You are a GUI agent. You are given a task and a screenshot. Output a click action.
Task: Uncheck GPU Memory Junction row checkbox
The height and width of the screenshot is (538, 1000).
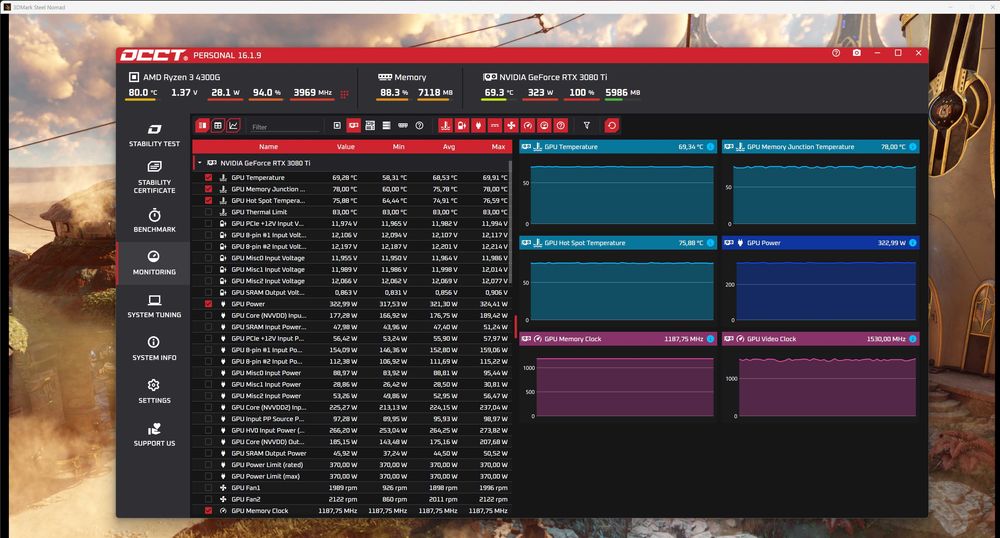pyautogui.click(x=209, y=189)
